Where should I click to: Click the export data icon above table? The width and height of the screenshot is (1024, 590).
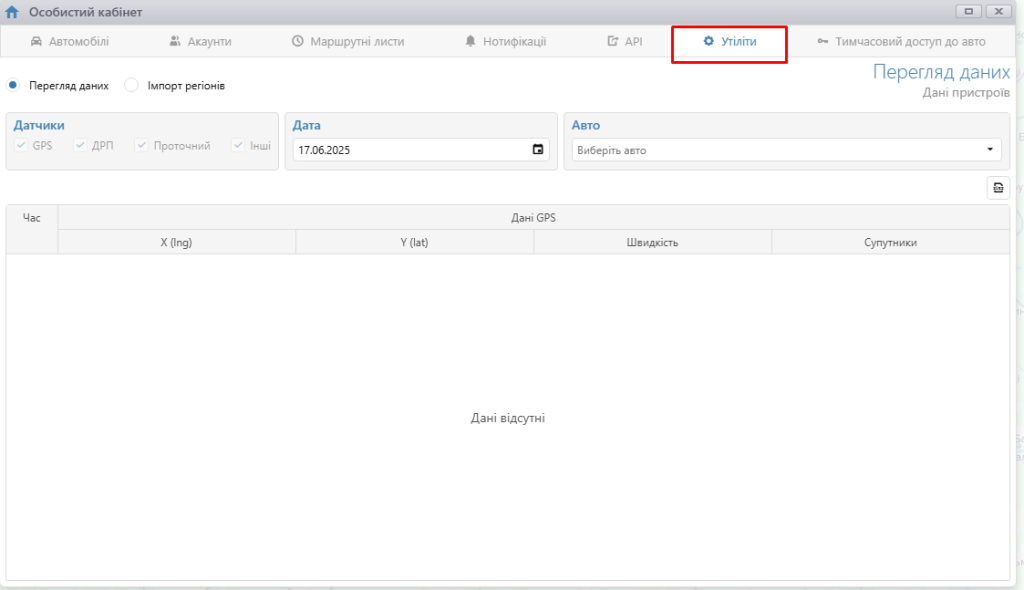998,188
